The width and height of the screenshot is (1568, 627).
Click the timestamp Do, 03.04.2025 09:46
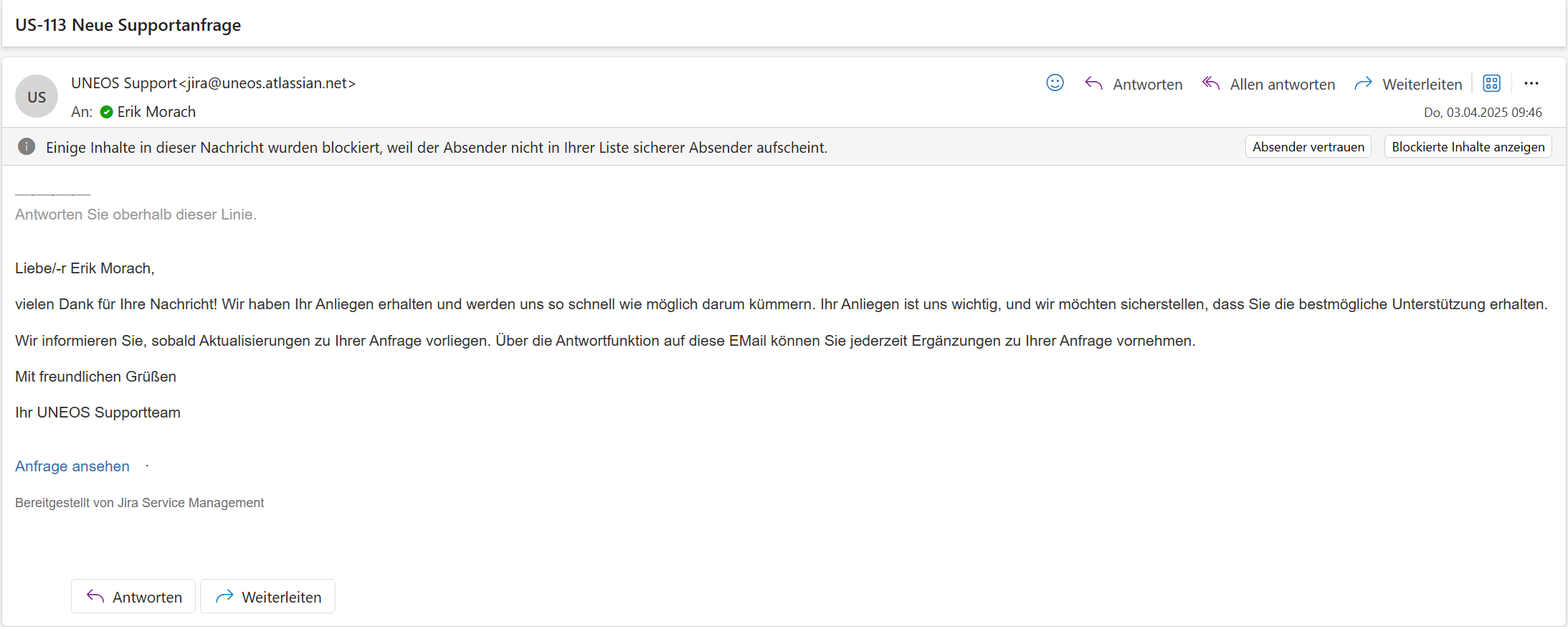(1482, 113)
